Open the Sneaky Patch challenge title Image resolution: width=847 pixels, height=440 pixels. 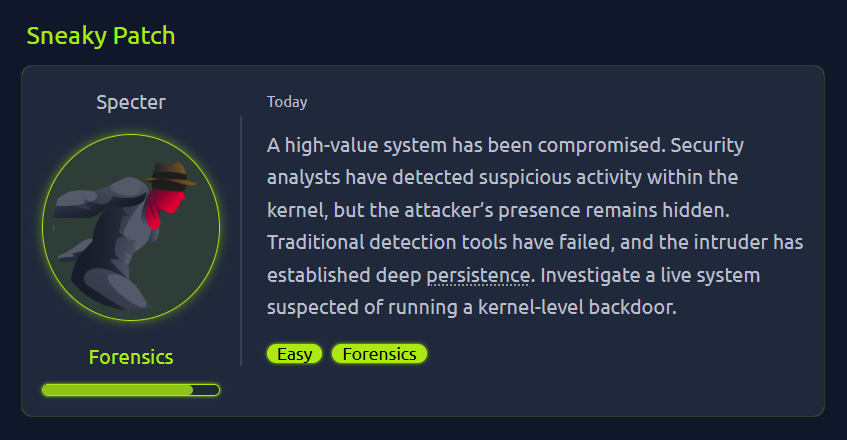[100, 37]
